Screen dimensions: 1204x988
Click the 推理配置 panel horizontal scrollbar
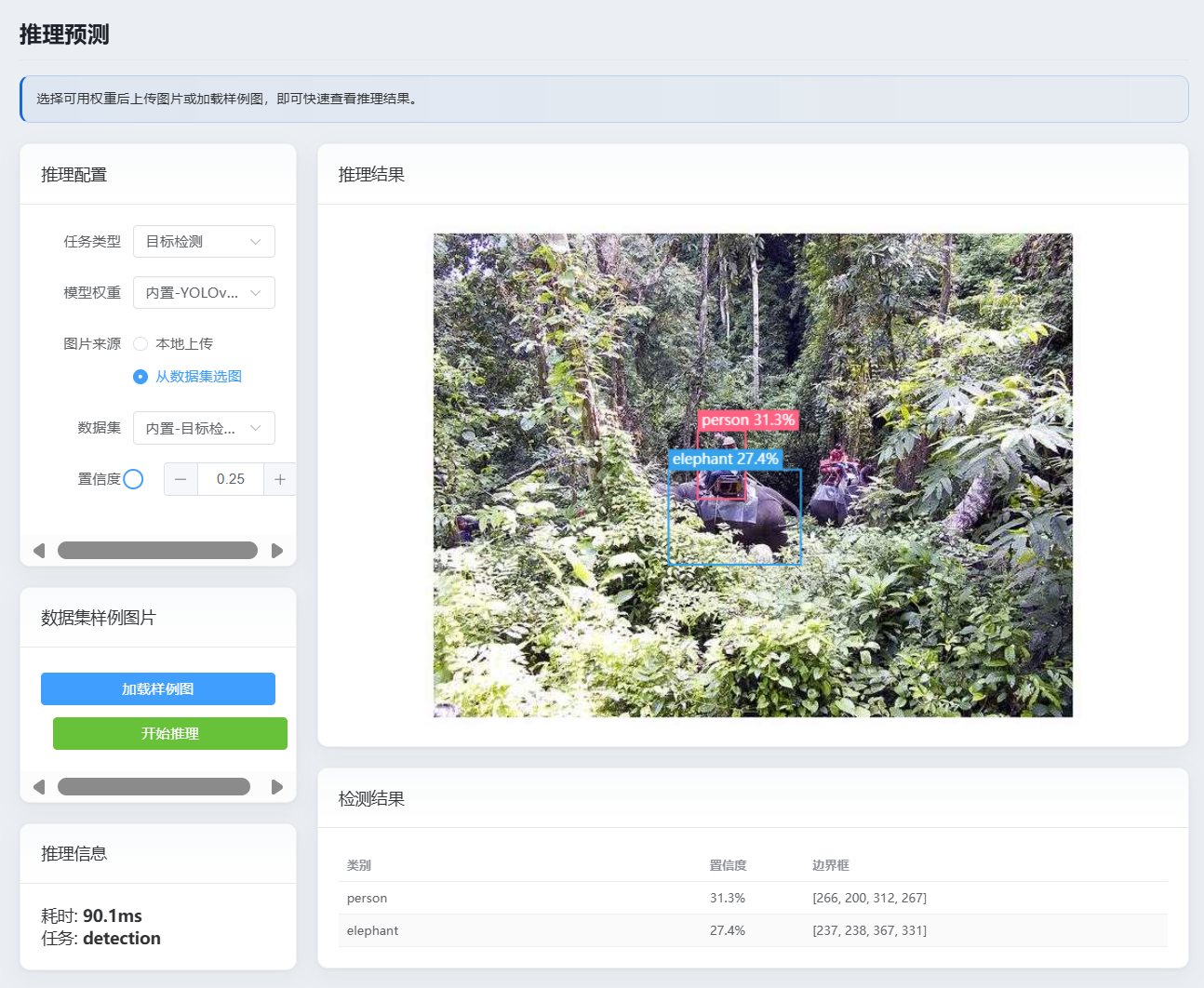tap(157, 551)
